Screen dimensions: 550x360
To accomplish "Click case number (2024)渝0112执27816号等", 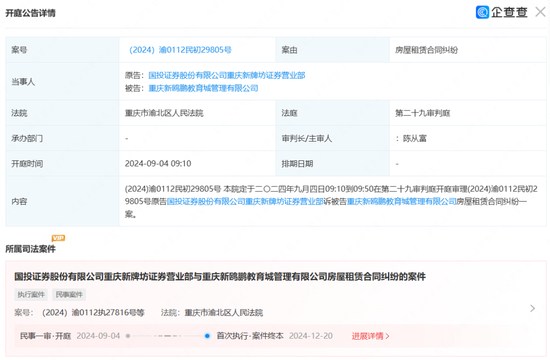I will pos(93,312).
